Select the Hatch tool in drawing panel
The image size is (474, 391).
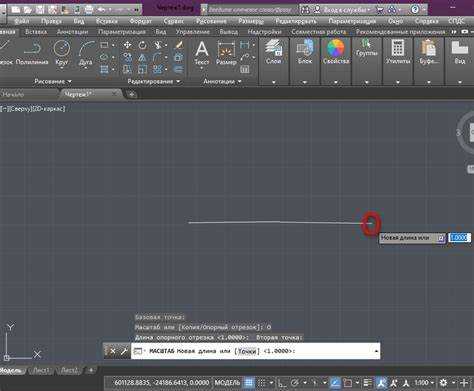coord(104,69)
